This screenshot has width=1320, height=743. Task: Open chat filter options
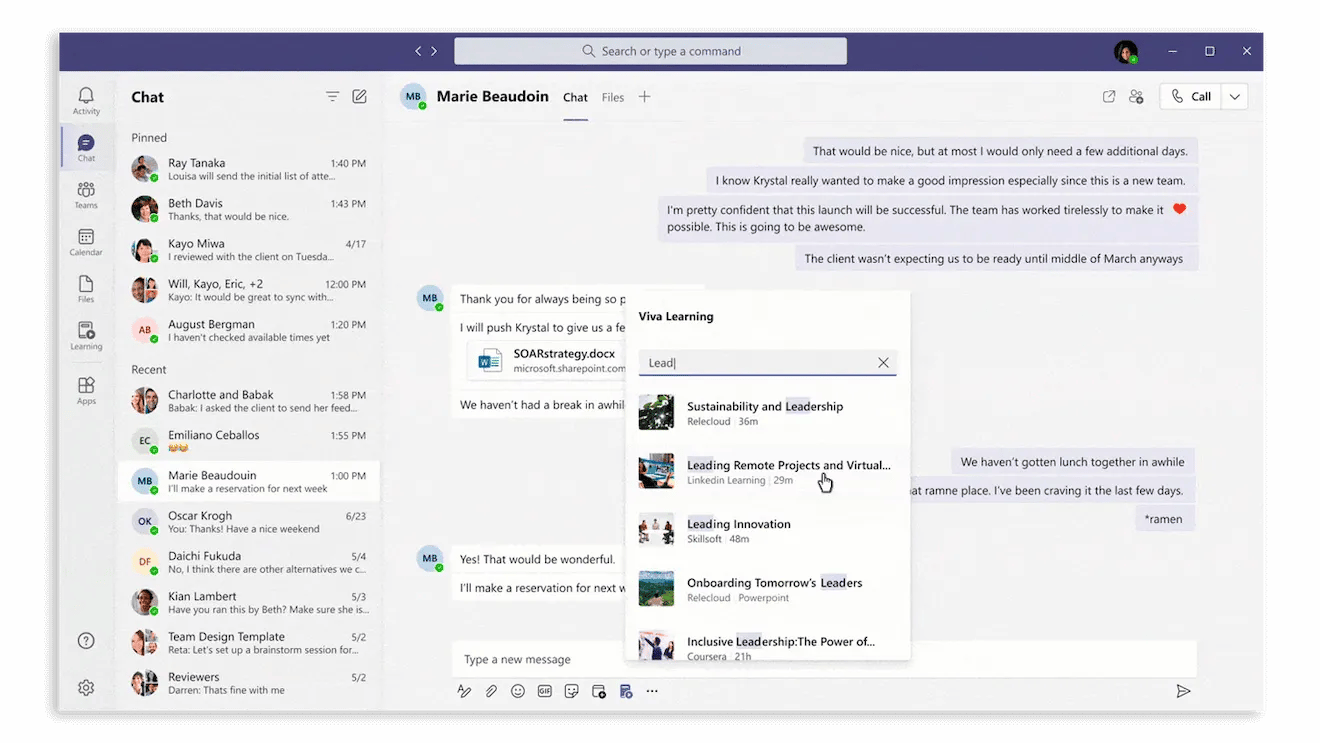[x=332, y=97]
